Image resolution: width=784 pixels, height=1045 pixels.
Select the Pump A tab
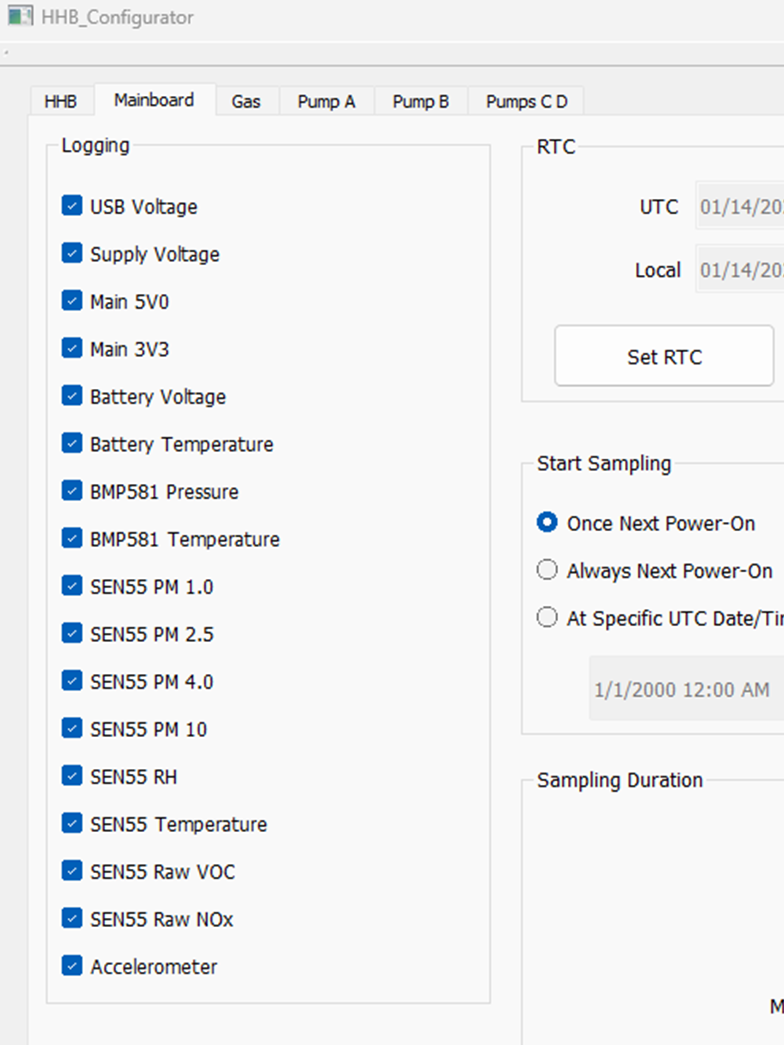coord(326,101)
